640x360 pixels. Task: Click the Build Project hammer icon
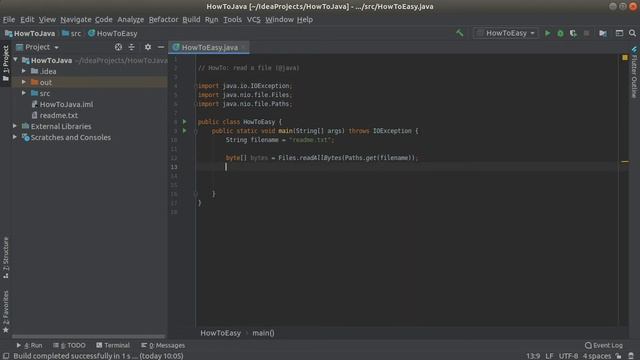point(460,33)
